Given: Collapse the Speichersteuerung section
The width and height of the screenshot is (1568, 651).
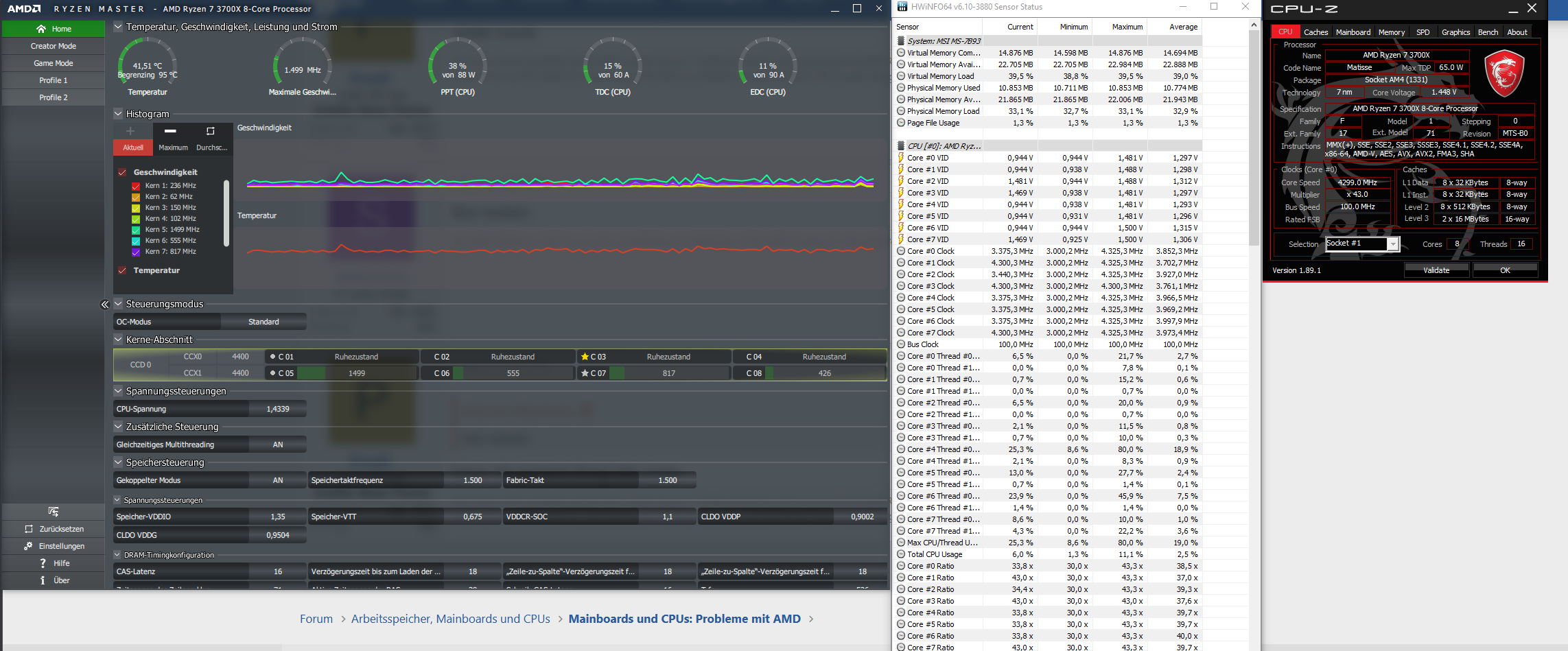Looking at the screenshot, I should tap(118, 462).
